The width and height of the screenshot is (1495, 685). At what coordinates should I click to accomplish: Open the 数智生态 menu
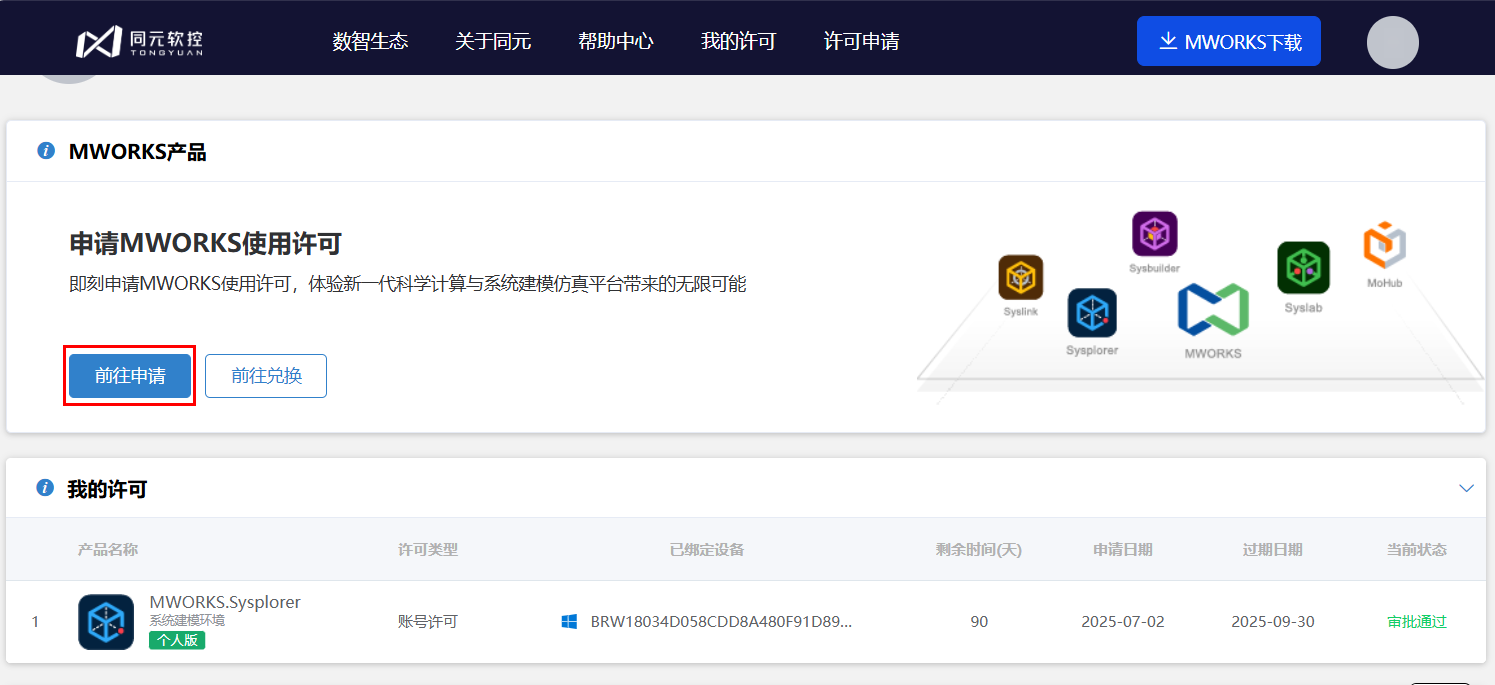pos(370,42)
